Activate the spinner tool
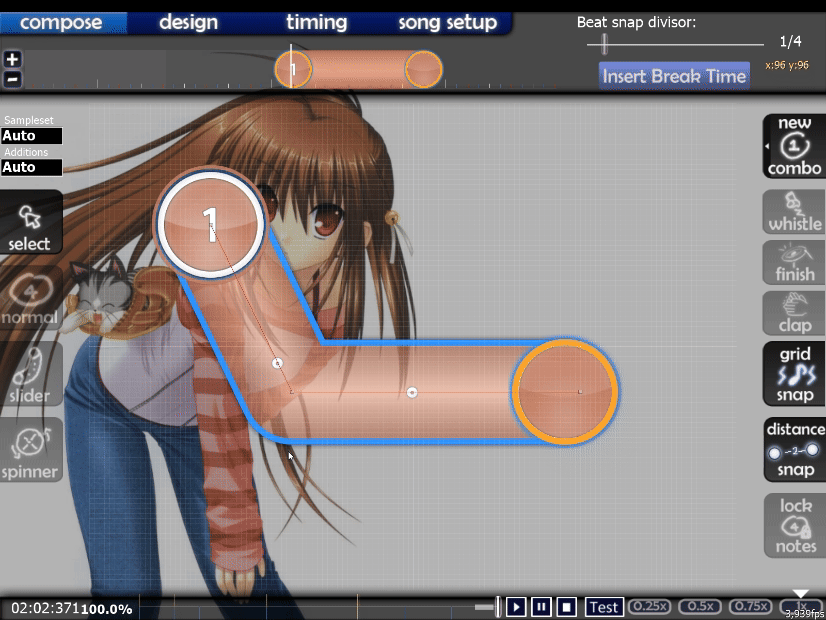 [x=30, y=450]
